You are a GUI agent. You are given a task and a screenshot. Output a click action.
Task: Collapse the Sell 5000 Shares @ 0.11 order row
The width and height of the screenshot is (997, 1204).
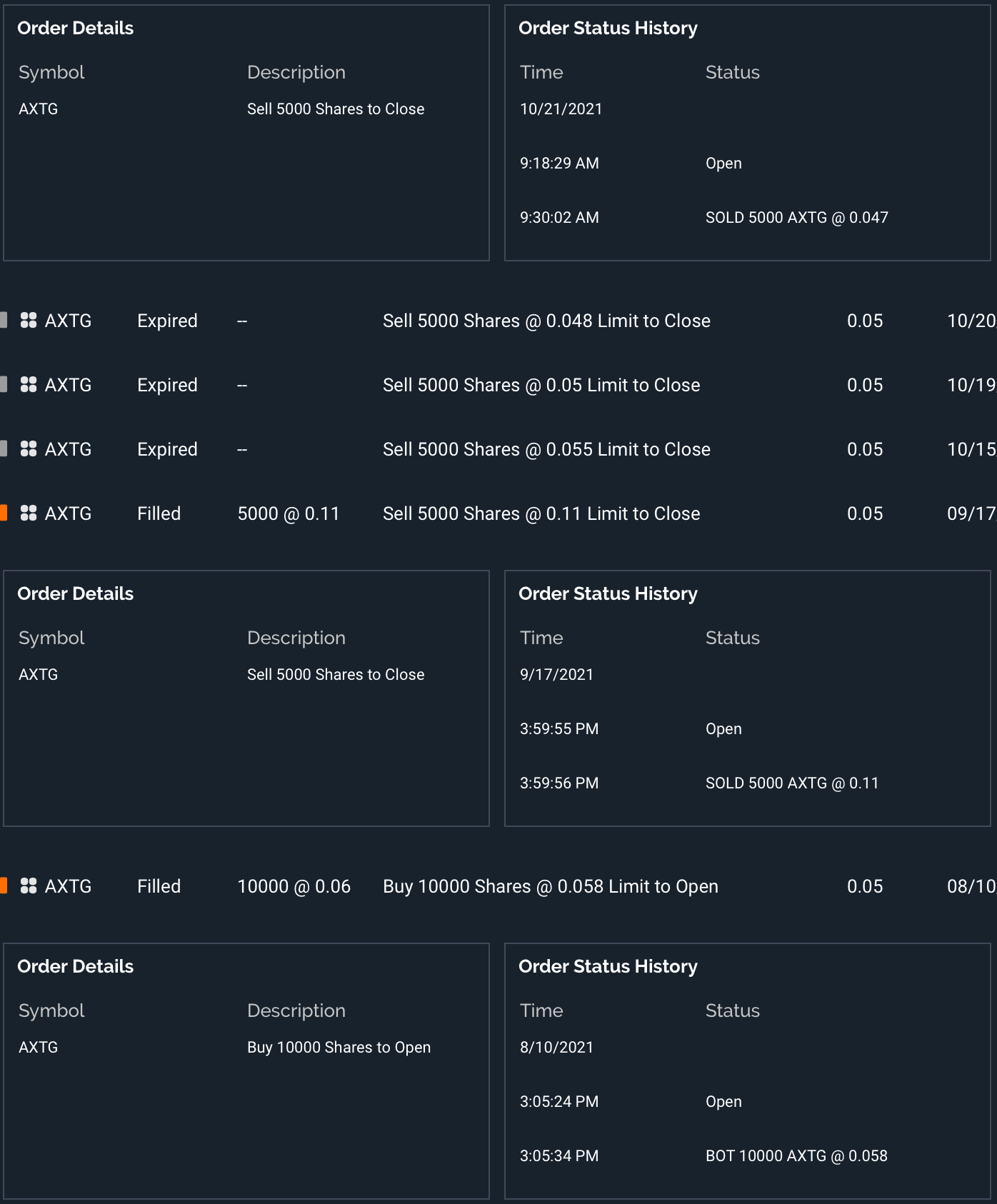click(541, 513)
